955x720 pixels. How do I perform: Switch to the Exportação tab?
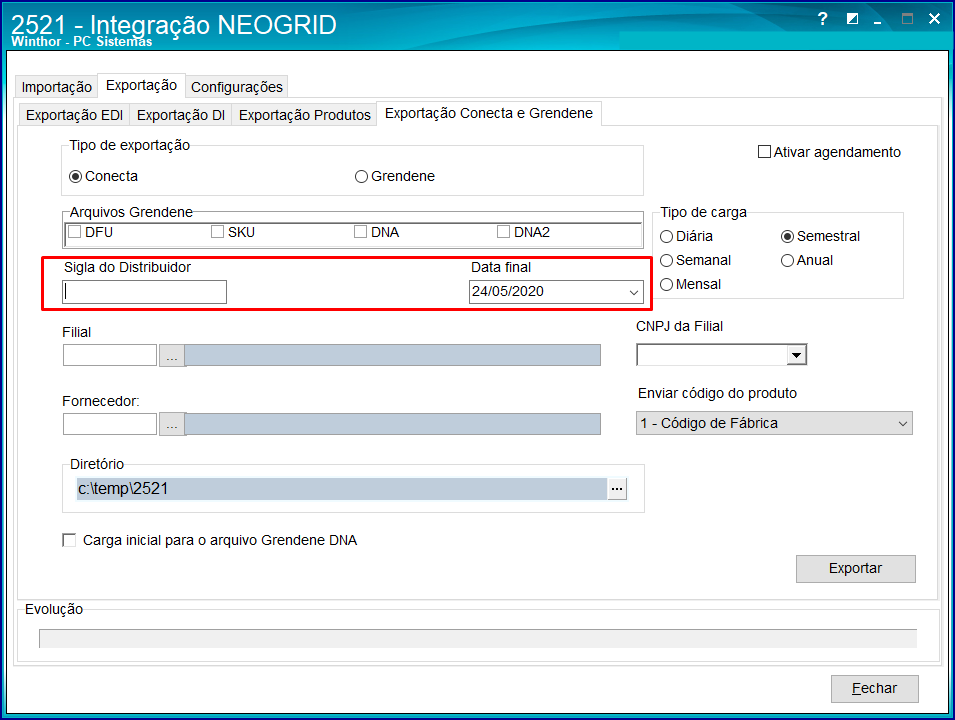click(141, 85)
